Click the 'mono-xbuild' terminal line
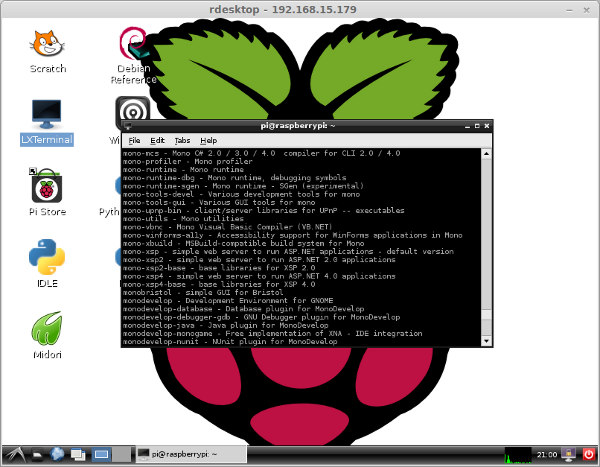 click(x=243, y=243)
